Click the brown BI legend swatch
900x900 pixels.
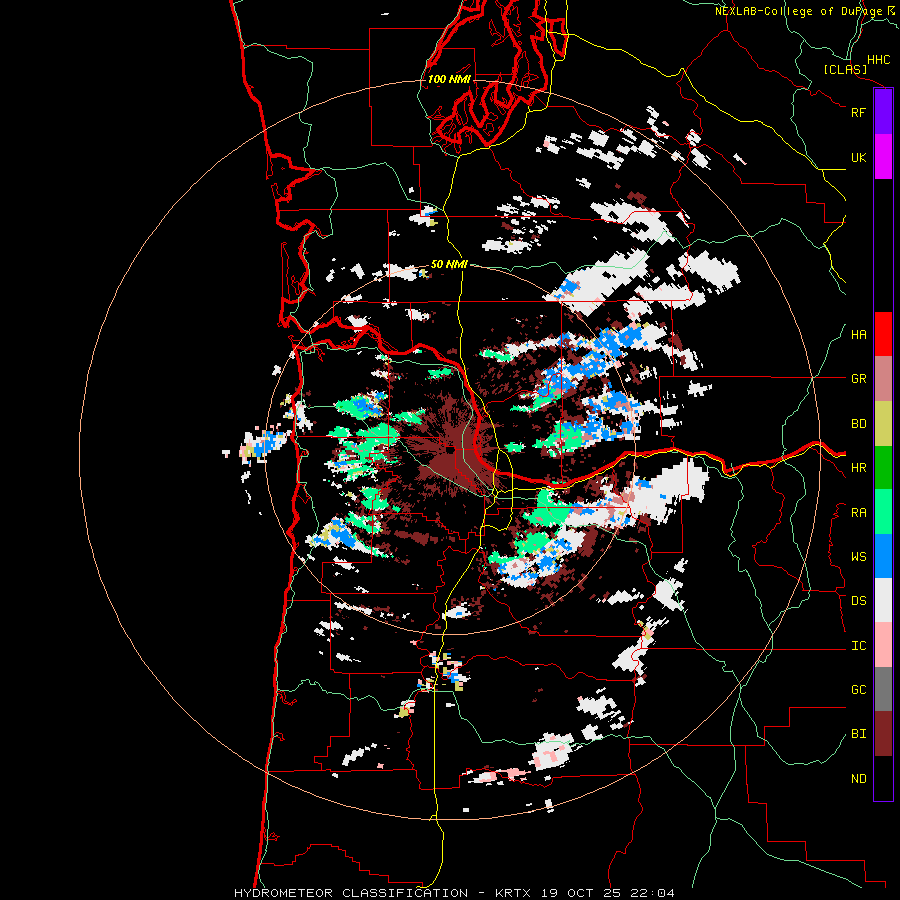click(x=883, y=734)
